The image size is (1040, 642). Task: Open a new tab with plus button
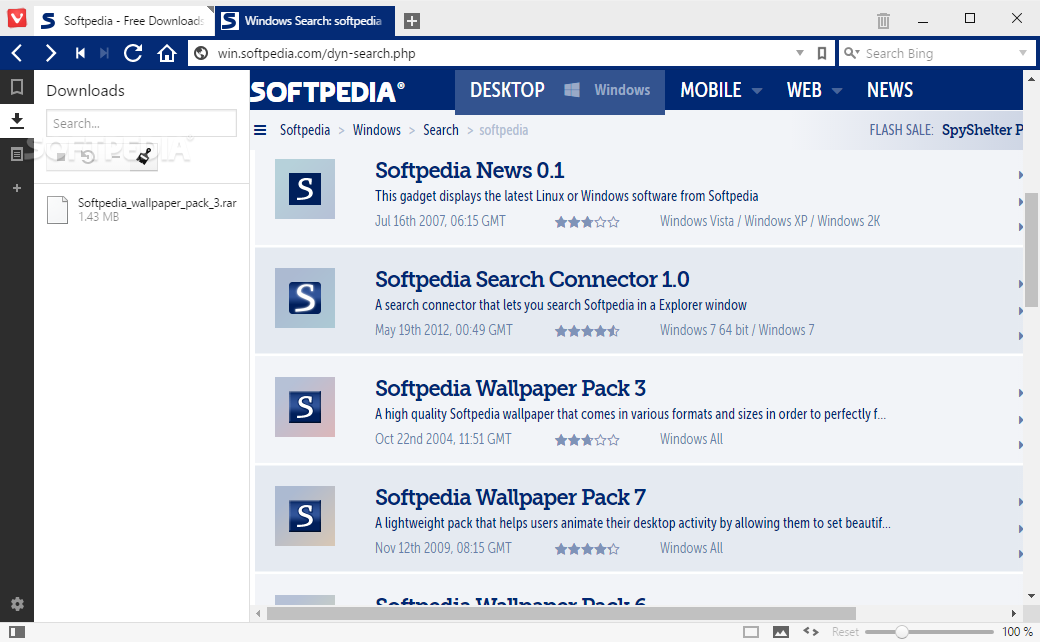412,21
